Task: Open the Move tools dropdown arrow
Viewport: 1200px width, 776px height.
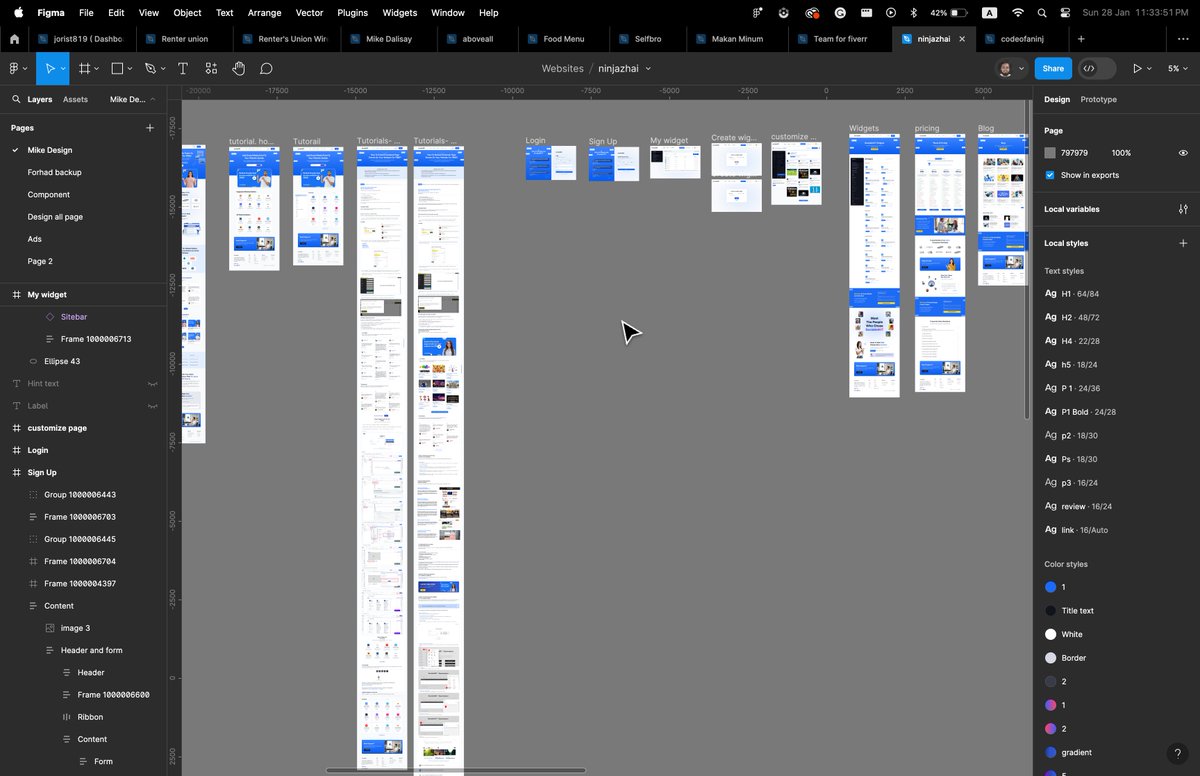Action: [62, 68]
